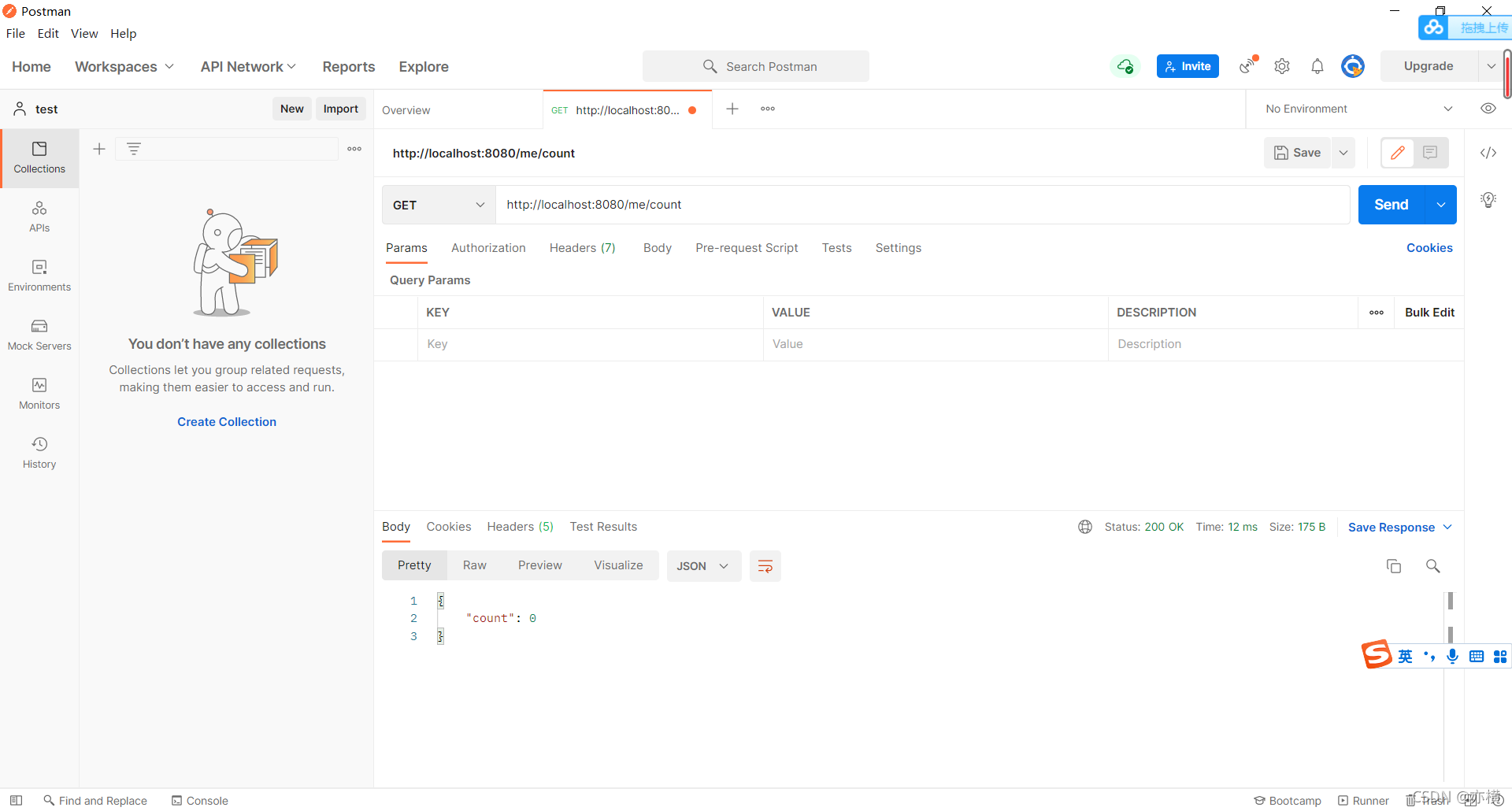Copy the response body with copy icon
The width and height of the screenshot is (1512, 811).
(x=1394, y=566)
